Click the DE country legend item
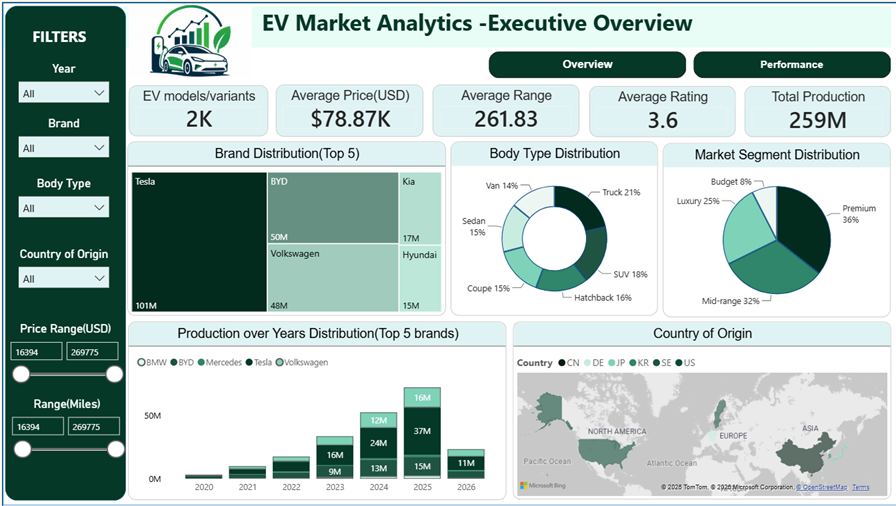The width and height of the screenshot is (896, 506). coord(594,363)
